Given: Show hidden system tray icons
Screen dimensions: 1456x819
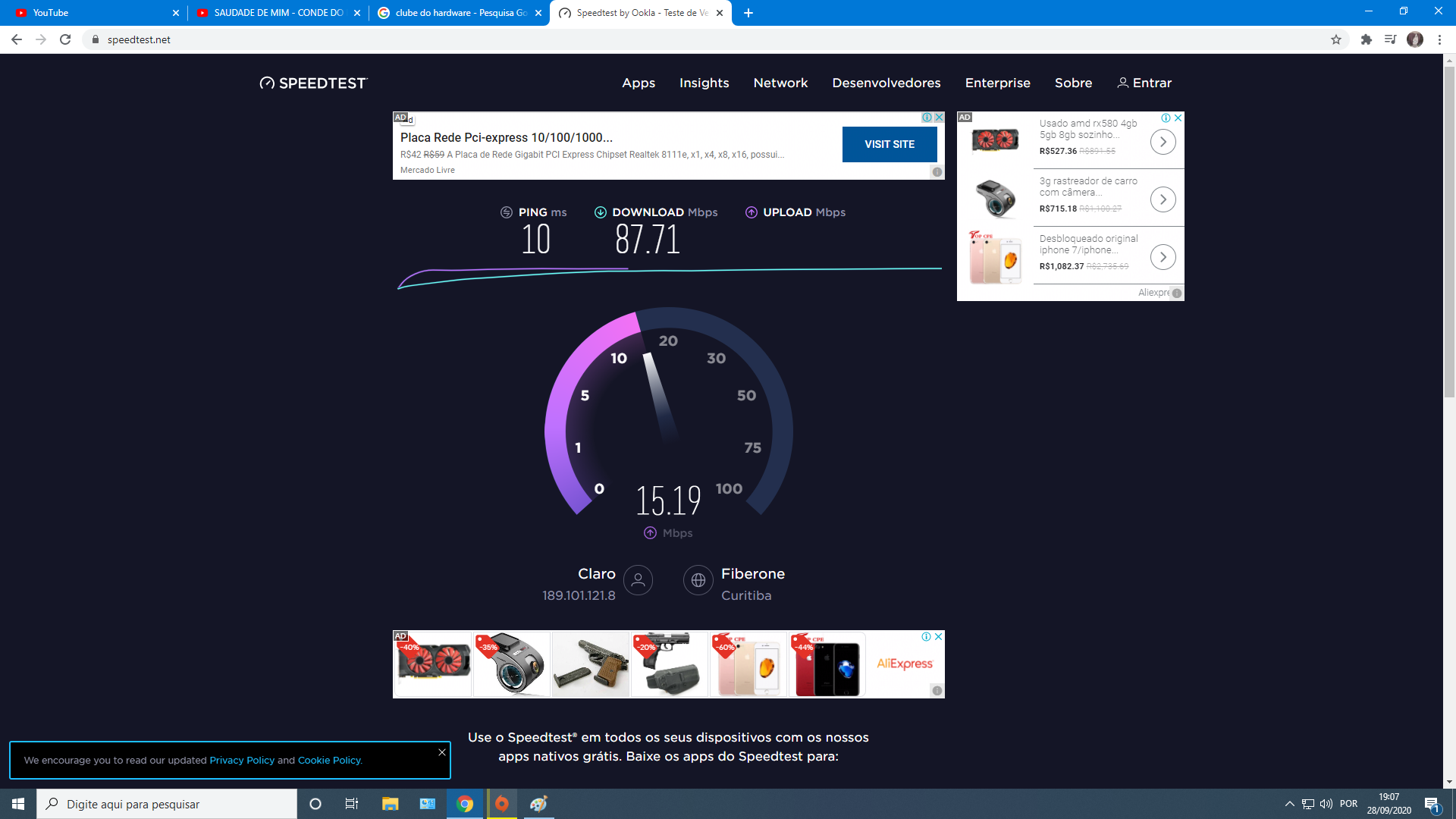Looking at the screenshot, I should (1289, 804).
